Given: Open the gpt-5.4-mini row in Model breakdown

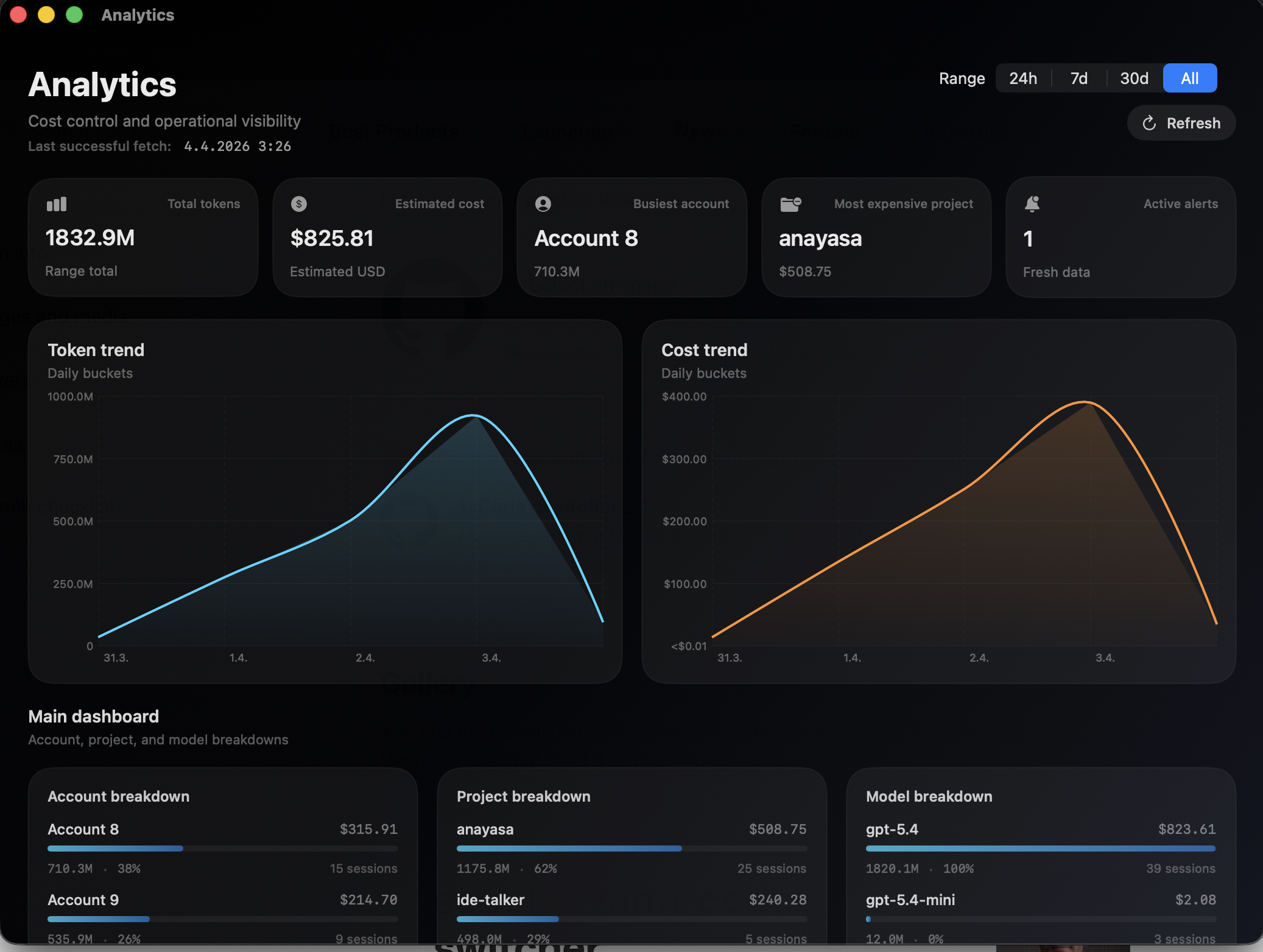Looking at the screenshot, I should point(910,900).
